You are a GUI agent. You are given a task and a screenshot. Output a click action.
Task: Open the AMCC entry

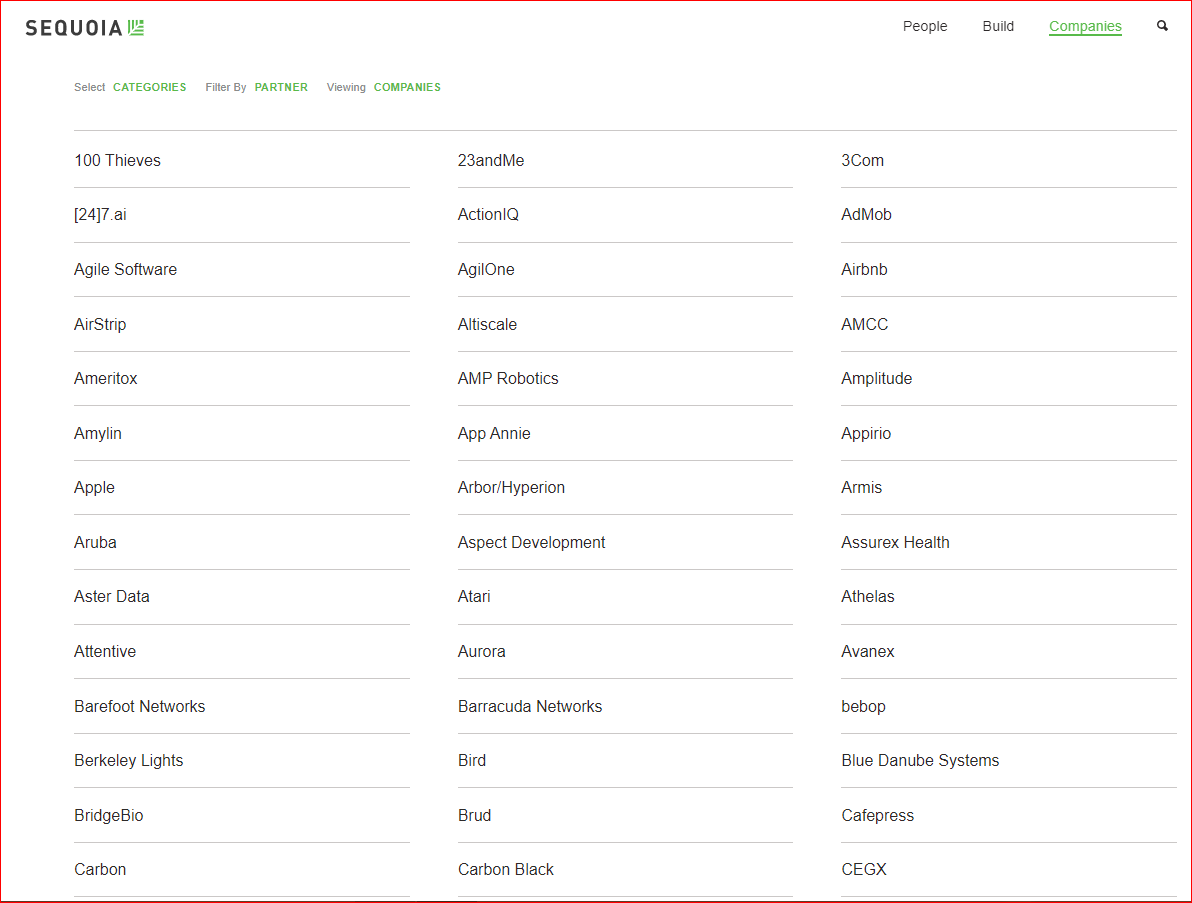point(864,324)
